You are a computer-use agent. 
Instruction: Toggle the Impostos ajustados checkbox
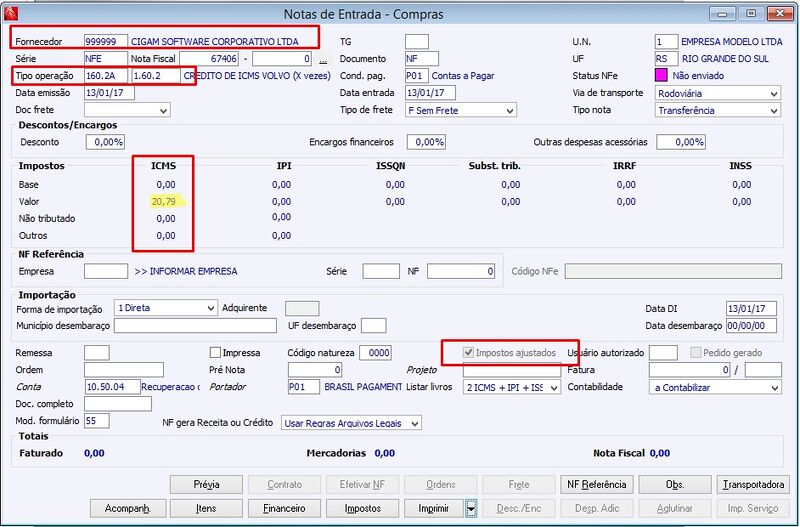468,353
